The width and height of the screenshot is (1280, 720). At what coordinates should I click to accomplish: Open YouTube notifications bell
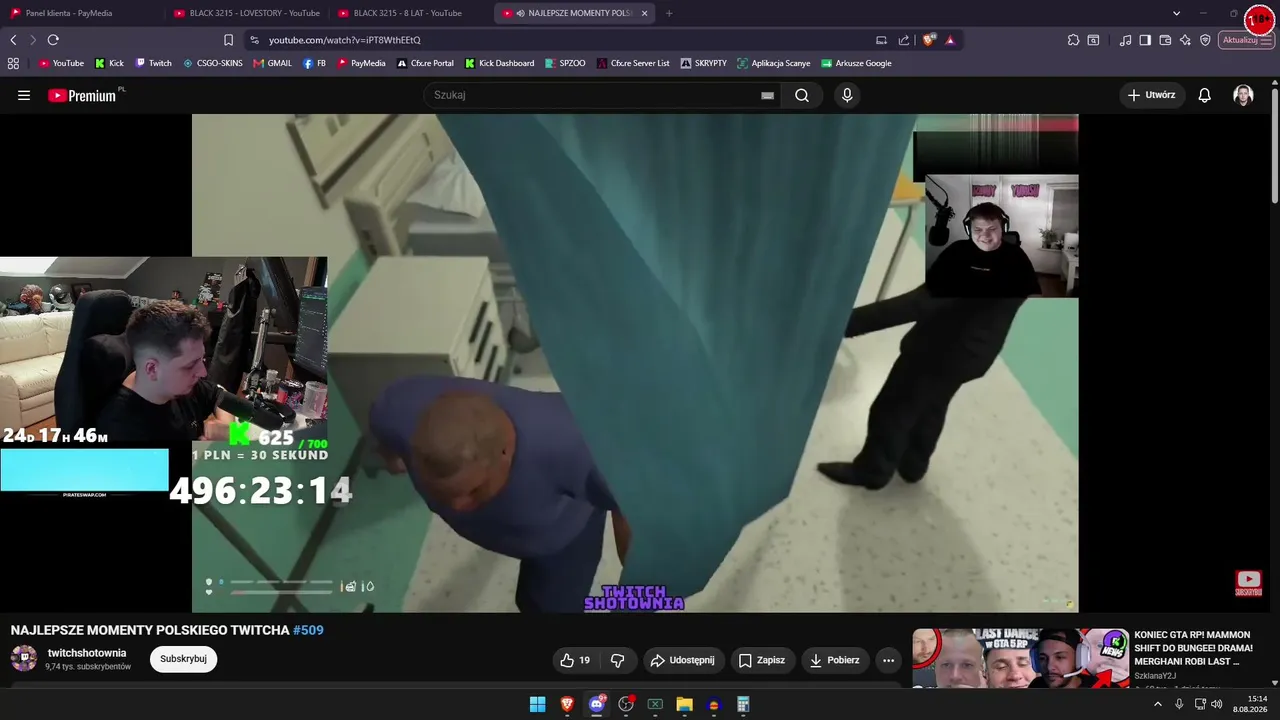(1205, 95)
